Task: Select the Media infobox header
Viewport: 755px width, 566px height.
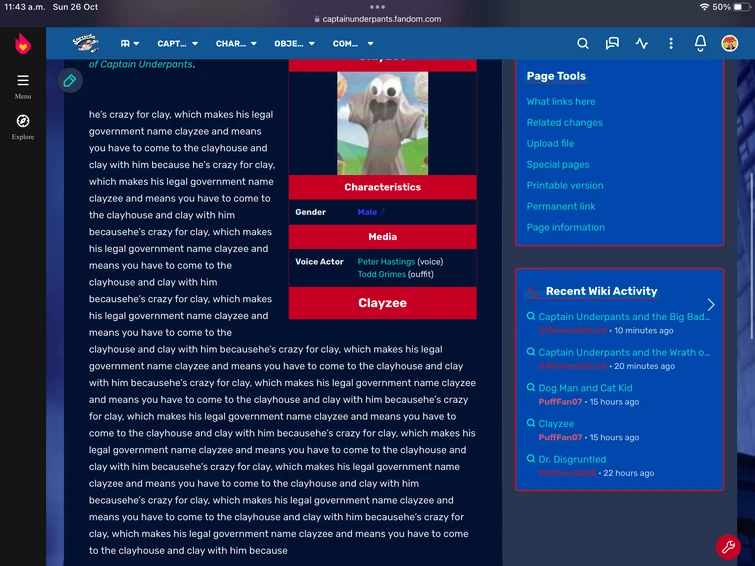Action: 382,237
